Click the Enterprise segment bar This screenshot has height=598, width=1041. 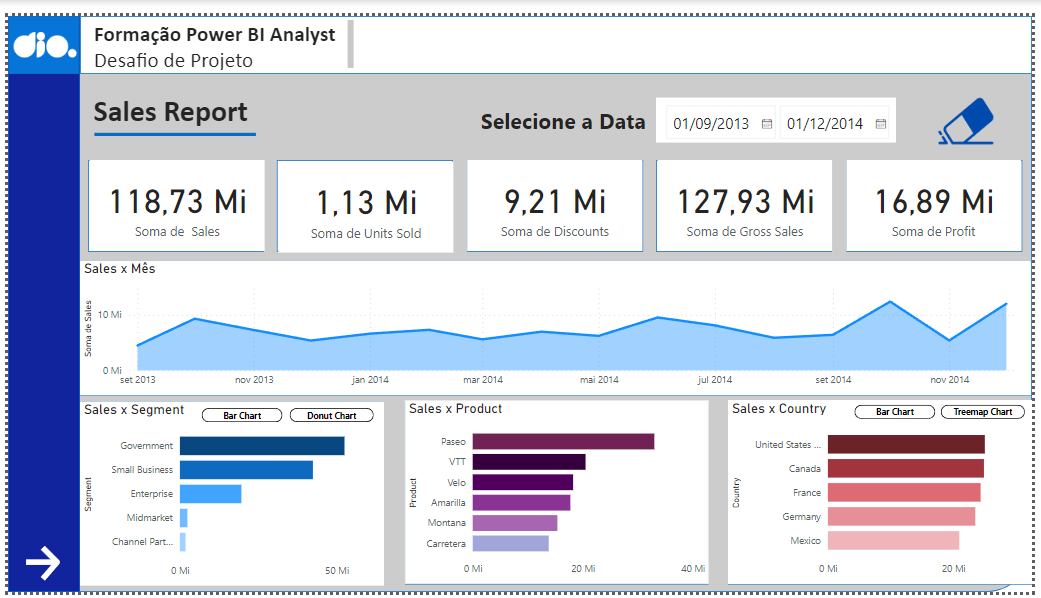pyautogui.click(x=210, y=494)
